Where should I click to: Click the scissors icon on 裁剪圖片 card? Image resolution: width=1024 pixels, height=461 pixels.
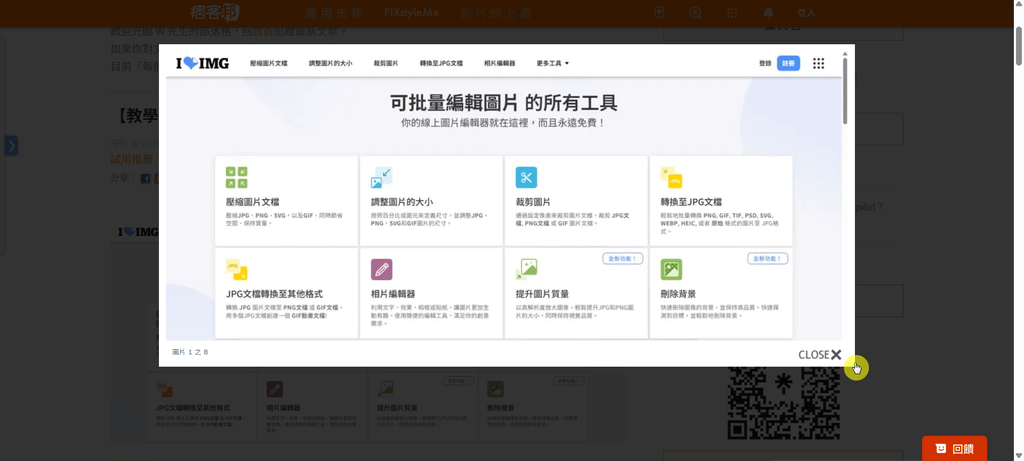click(x=526, y=178)
